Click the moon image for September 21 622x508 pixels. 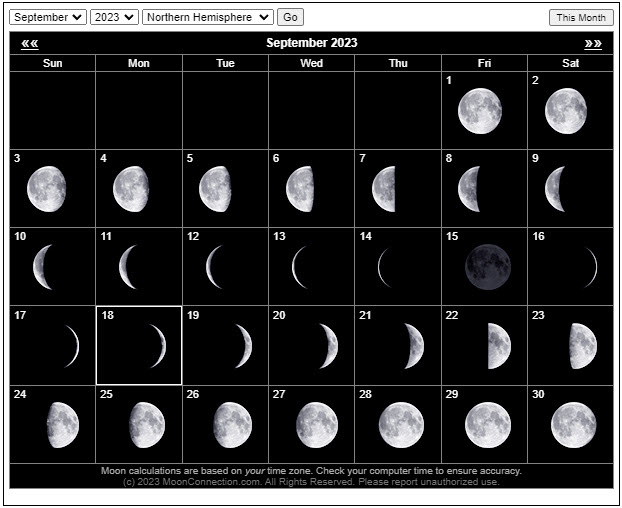tap(414, 346)
